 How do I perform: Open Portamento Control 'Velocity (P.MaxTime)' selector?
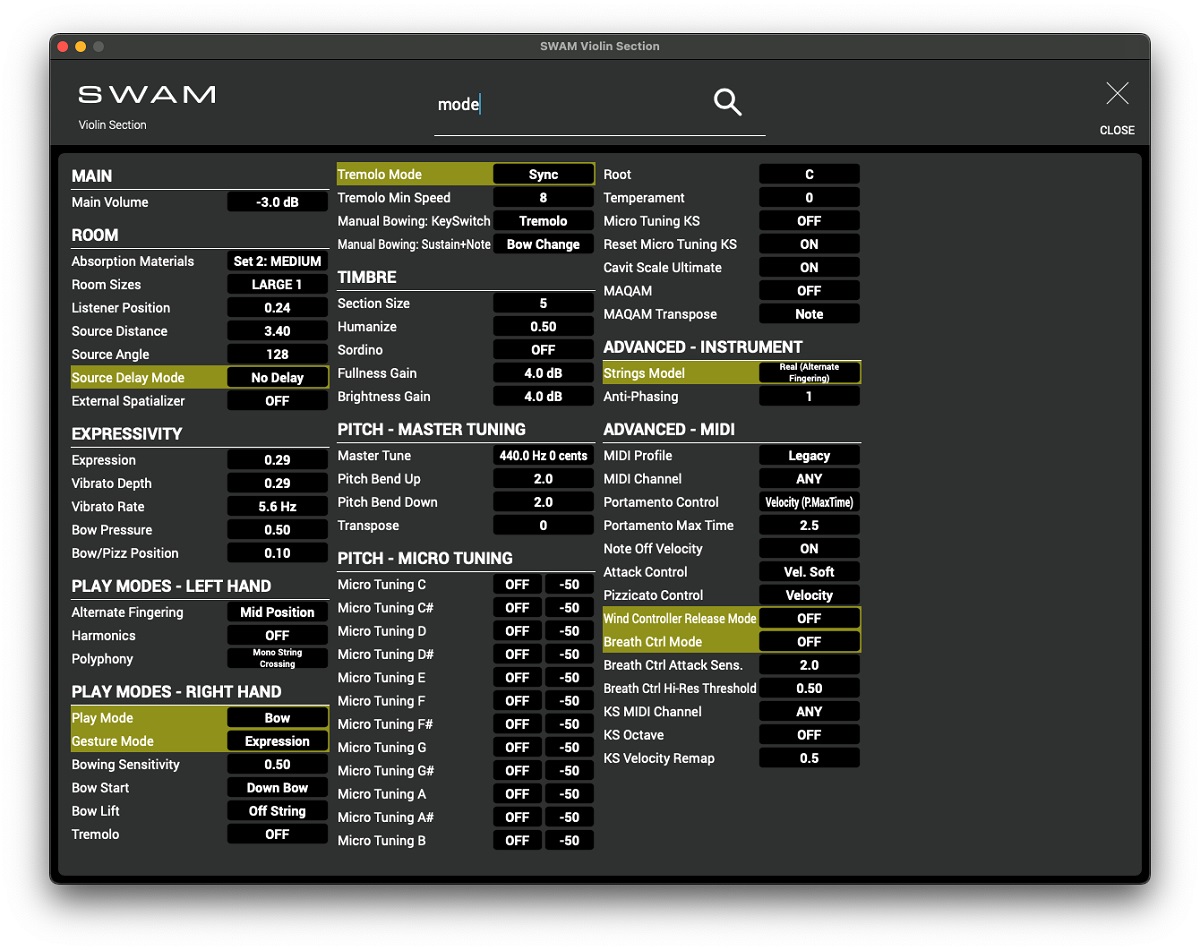pos(809,502)
